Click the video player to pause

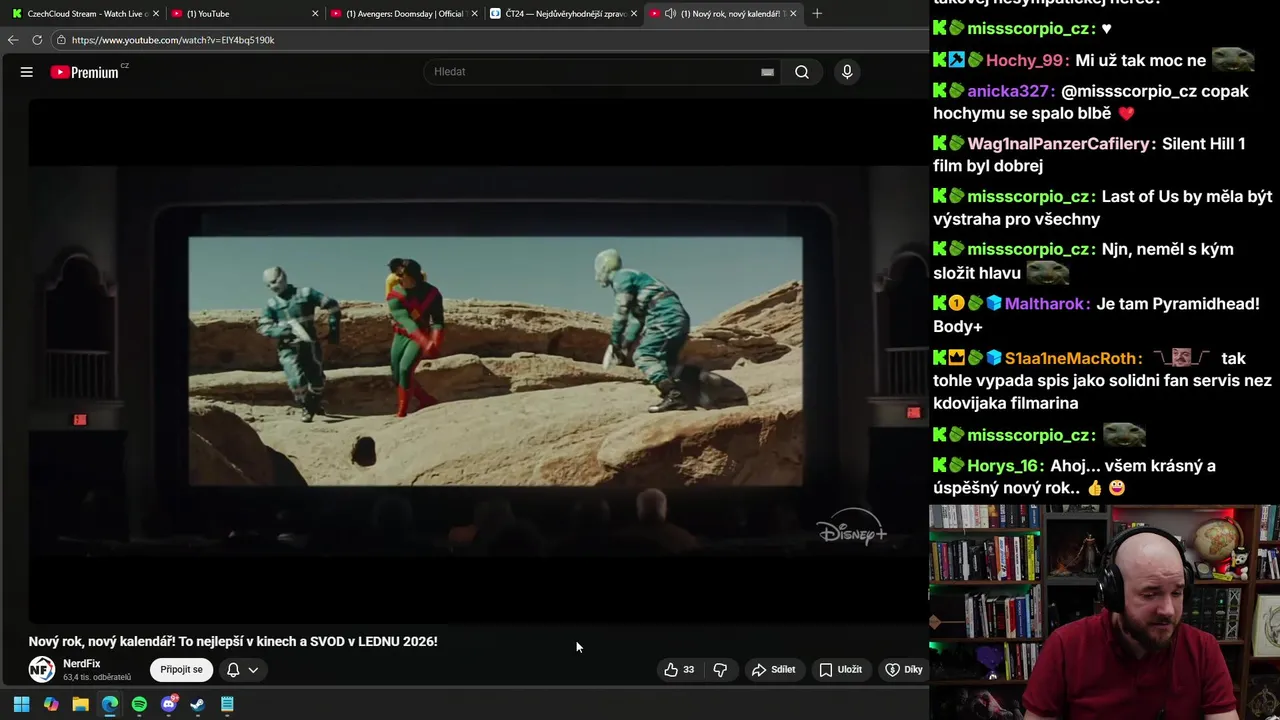pos(478,360)
